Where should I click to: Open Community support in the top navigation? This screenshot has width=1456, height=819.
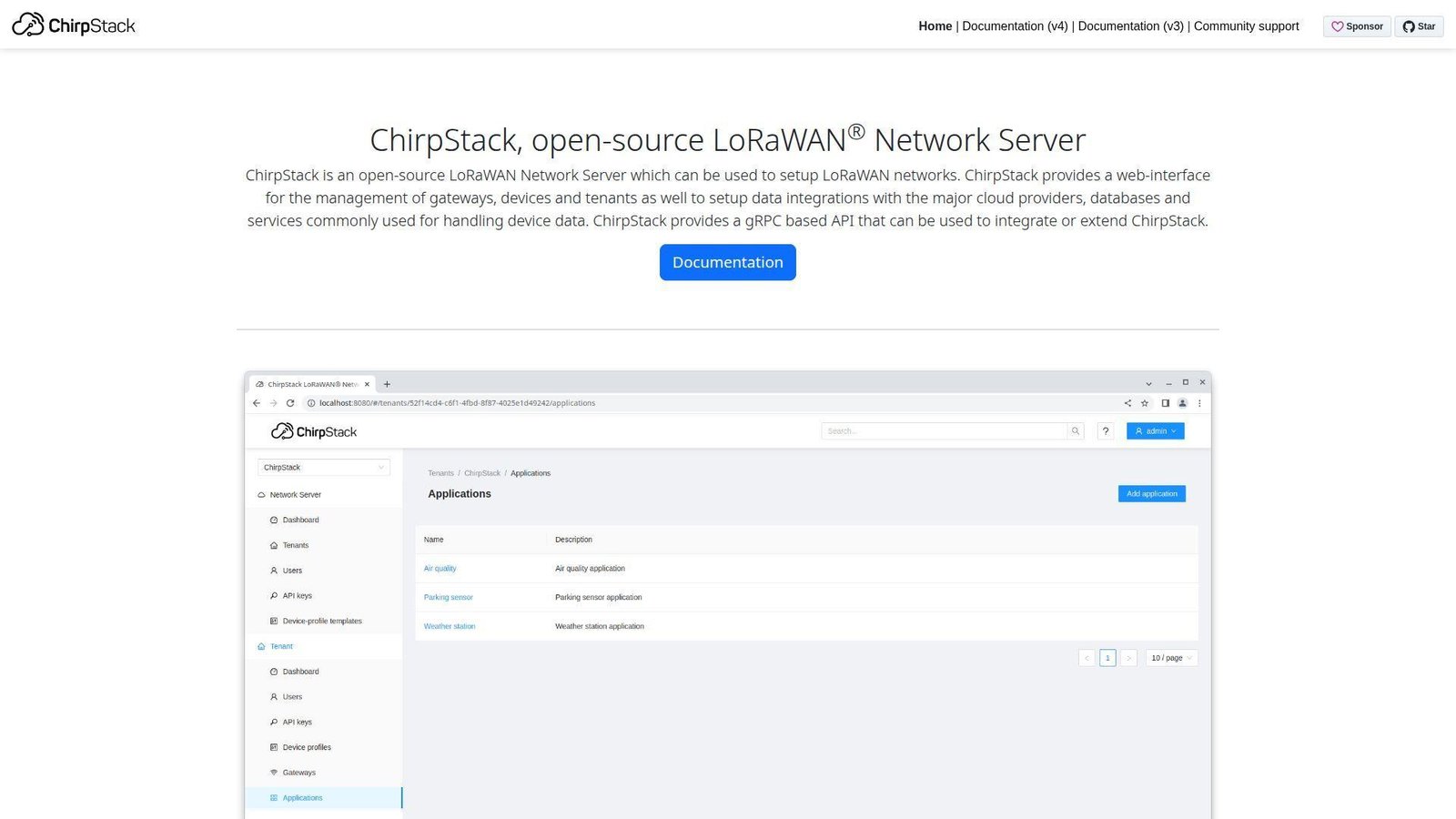pyautogui.click(x=1246, y=26)
